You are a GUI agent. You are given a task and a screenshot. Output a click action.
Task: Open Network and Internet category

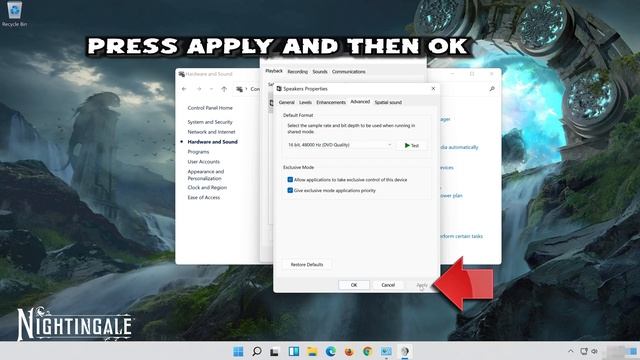tap(211, 132)
